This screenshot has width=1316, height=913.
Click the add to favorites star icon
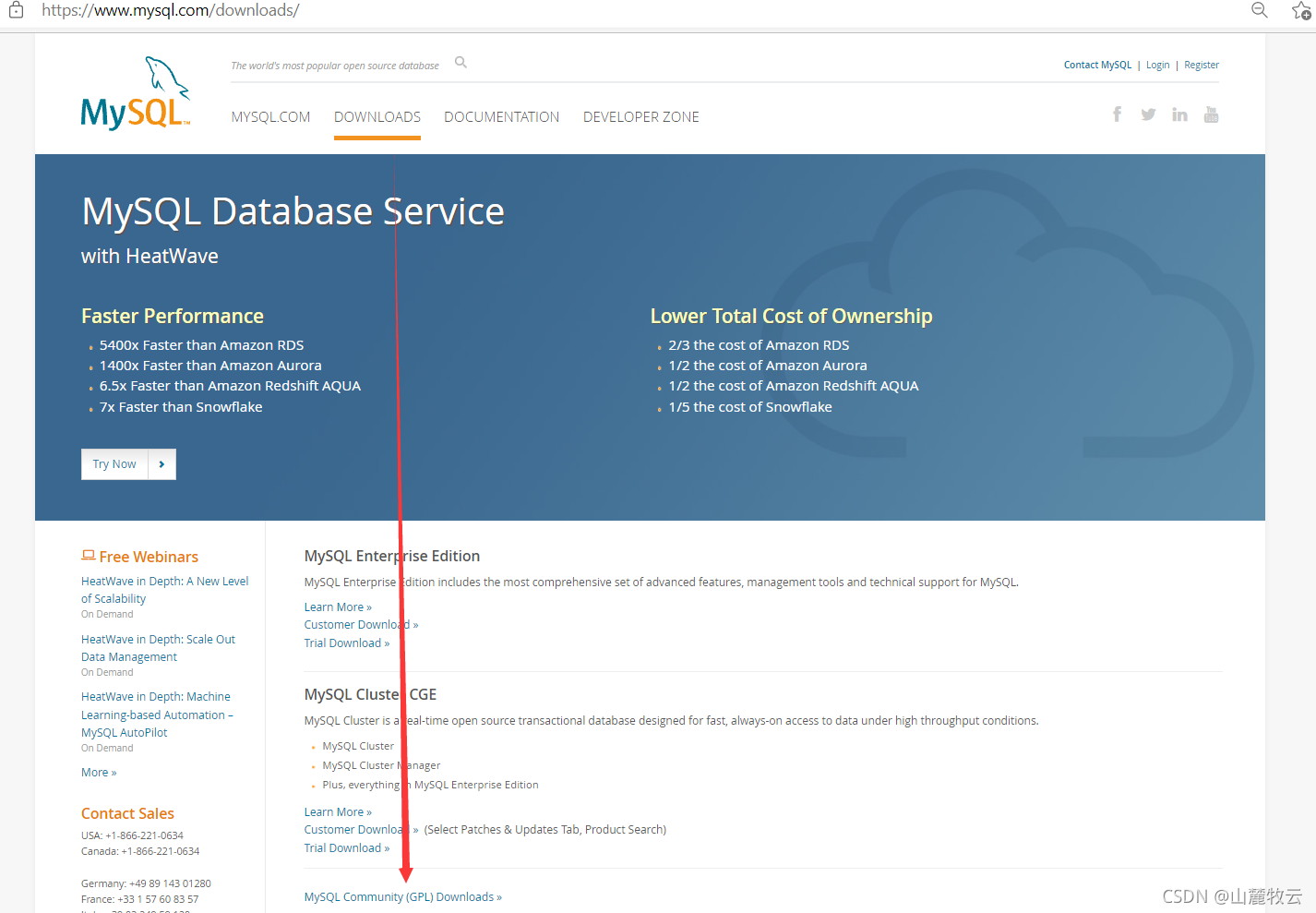(1302, 10)
